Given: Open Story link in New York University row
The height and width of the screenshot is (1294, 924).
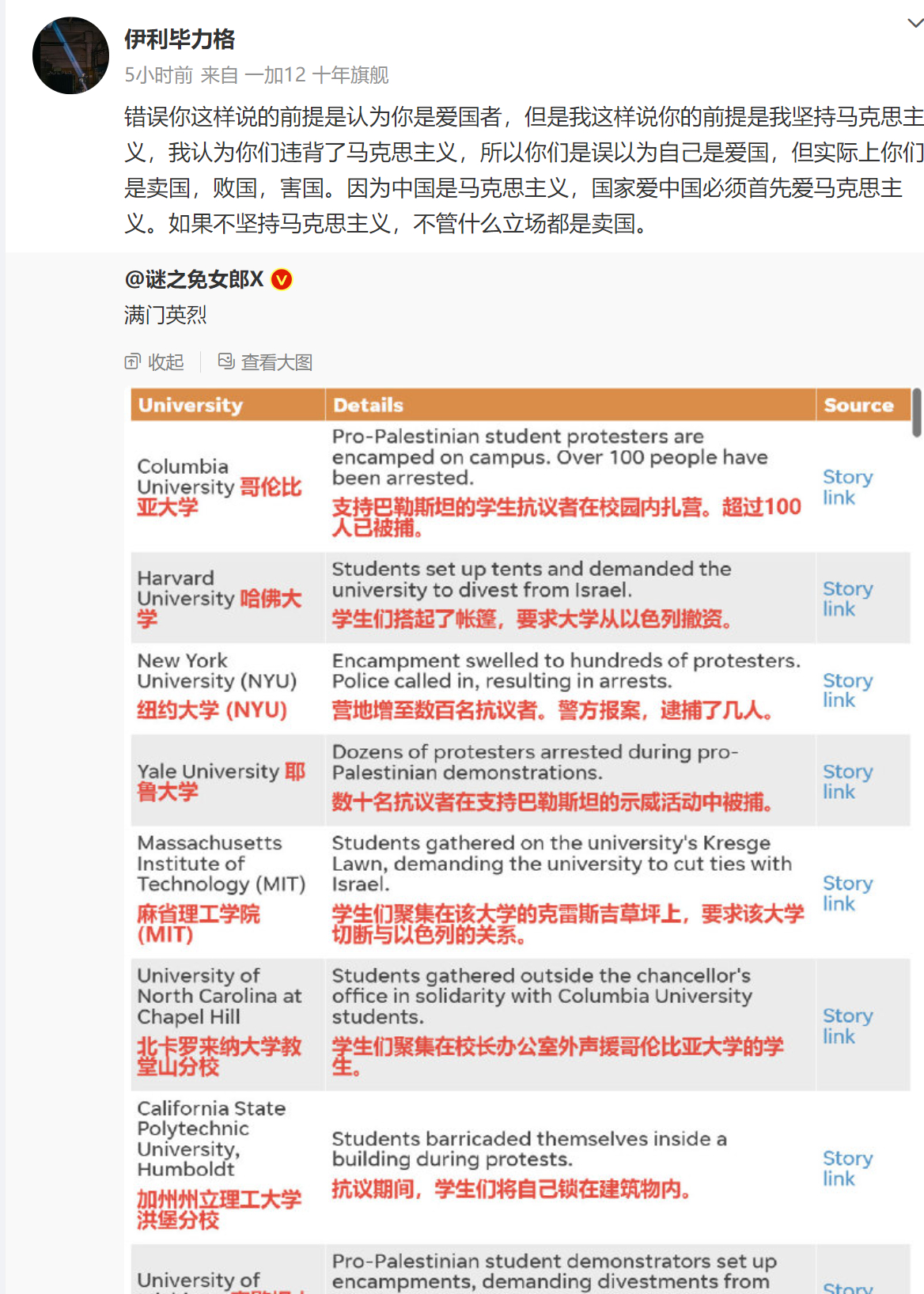Looking at the screenshot, I should pos(847,691).
